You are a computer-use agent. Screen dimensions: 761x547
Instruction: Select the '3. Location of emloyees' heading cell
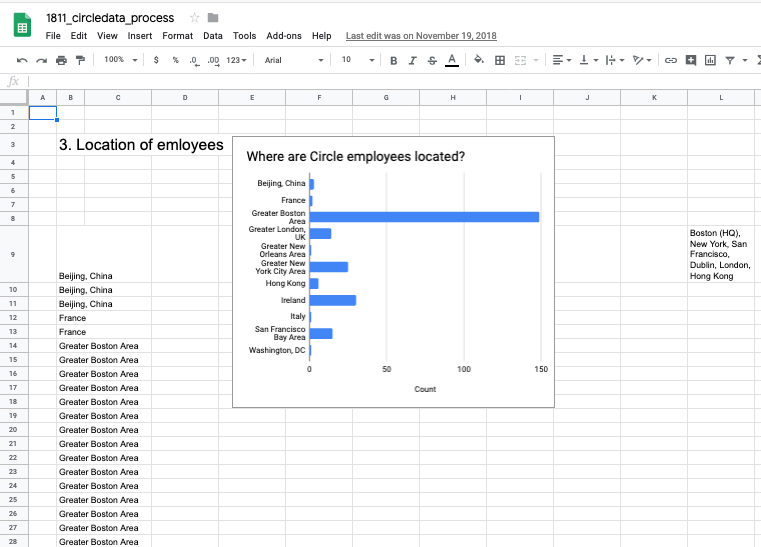(x=141, y=145)
